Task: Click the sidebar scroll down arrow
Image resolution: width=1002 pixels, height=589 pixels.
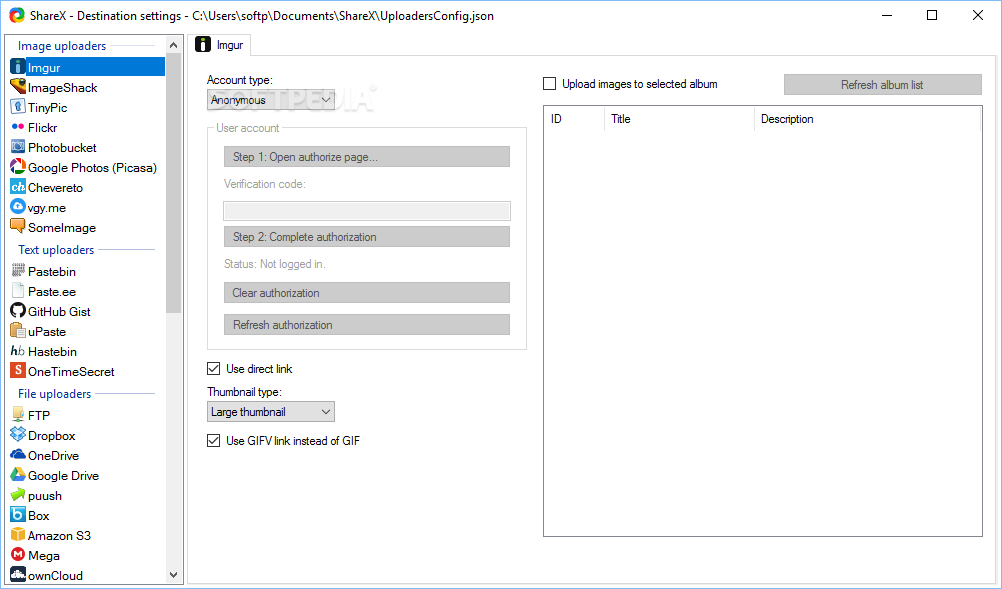Action: [x=173, y=575]
